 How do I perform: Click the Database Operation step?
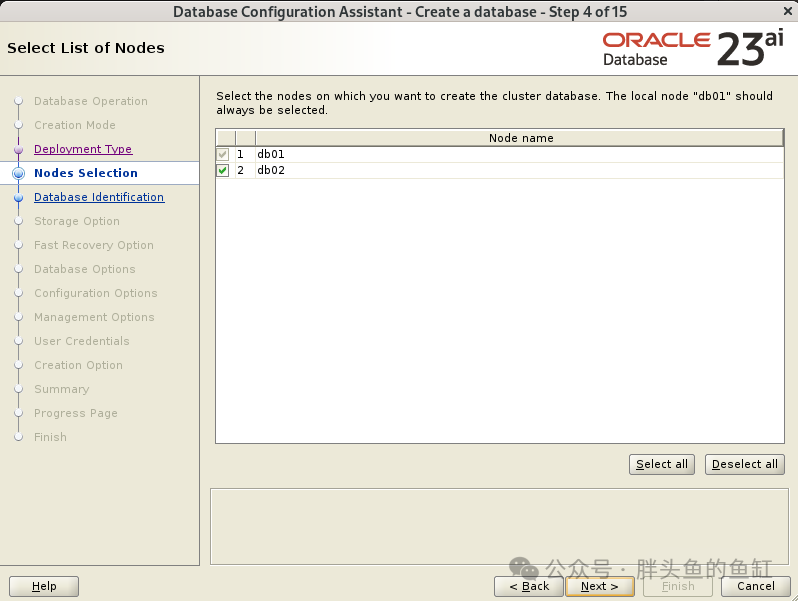[91, 101]
